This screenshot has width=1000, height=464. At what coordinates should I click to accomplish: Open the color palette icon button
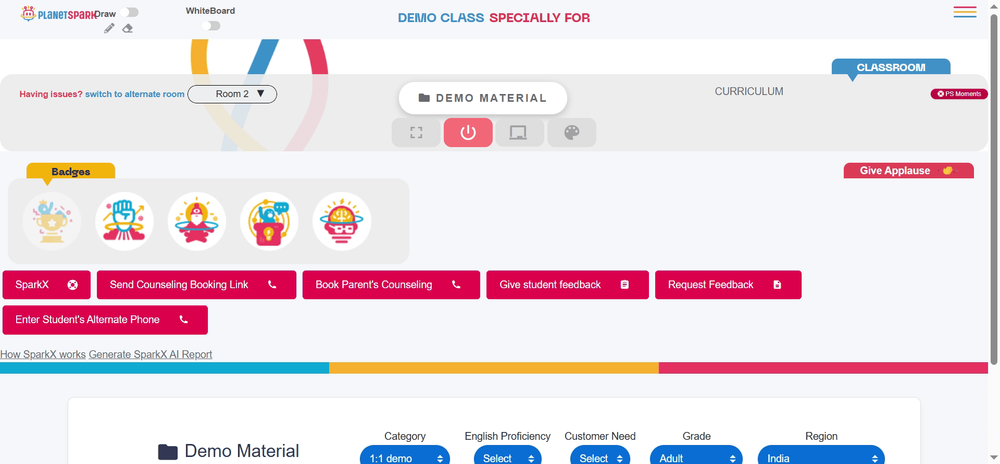(572, 133)
